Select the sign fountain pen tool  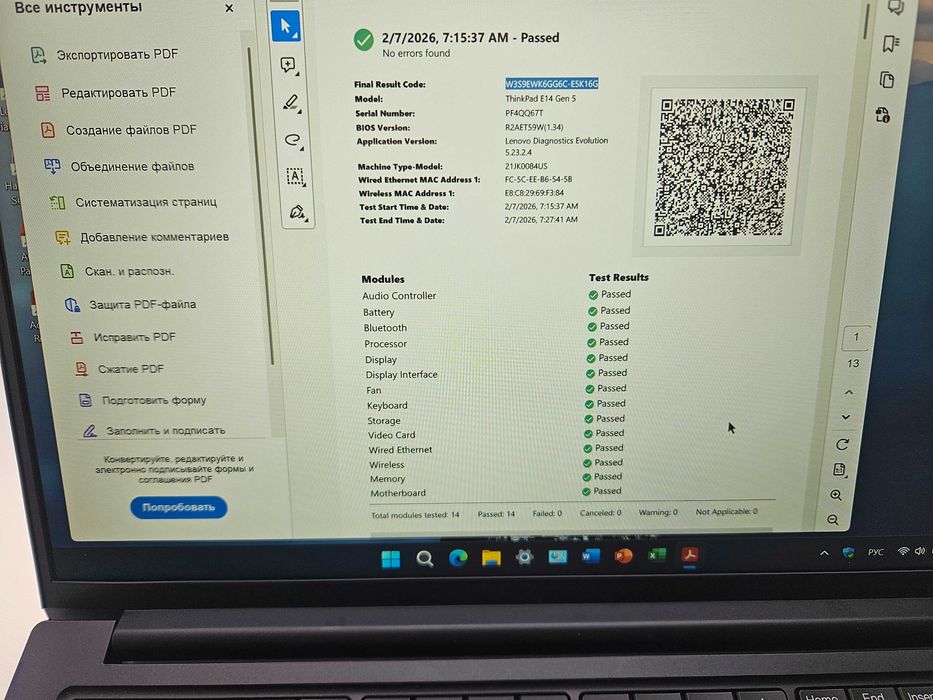tap(298, 212)
